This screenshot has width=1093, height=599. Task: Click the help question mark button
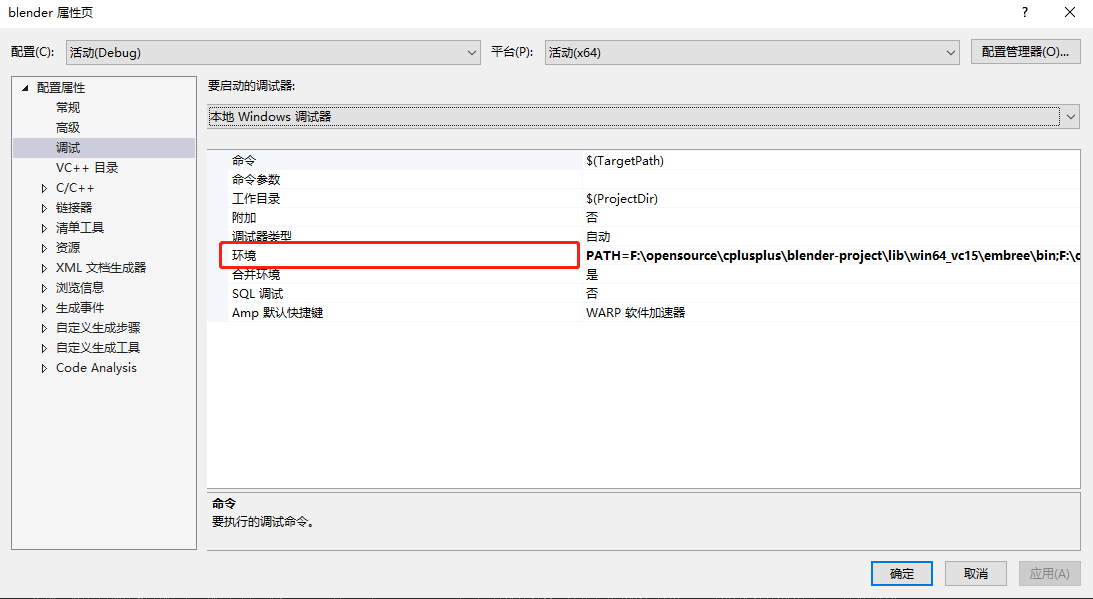pyautogui.click(x=1025, y=13)
